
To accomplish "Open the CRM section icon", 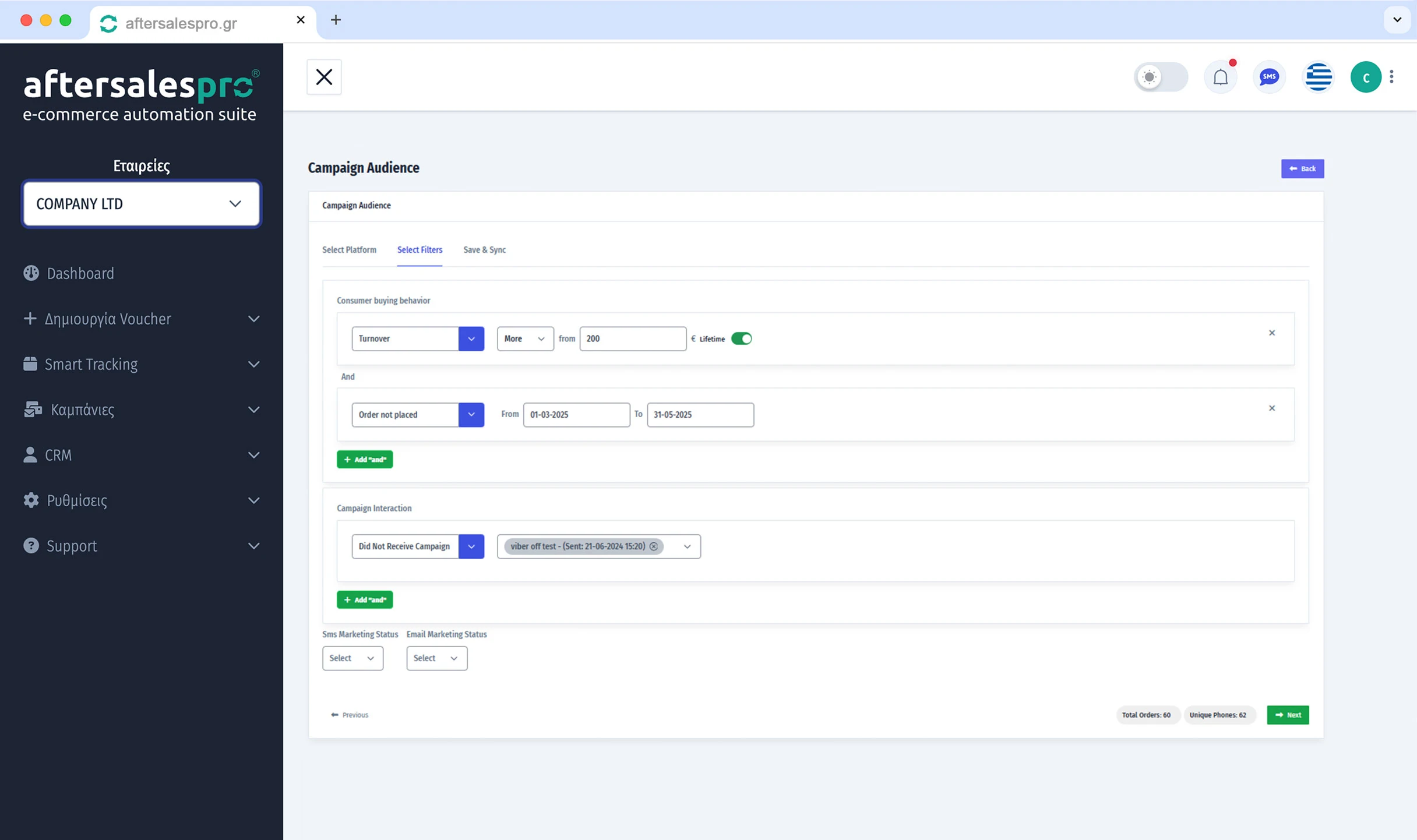I will point(31,455).
